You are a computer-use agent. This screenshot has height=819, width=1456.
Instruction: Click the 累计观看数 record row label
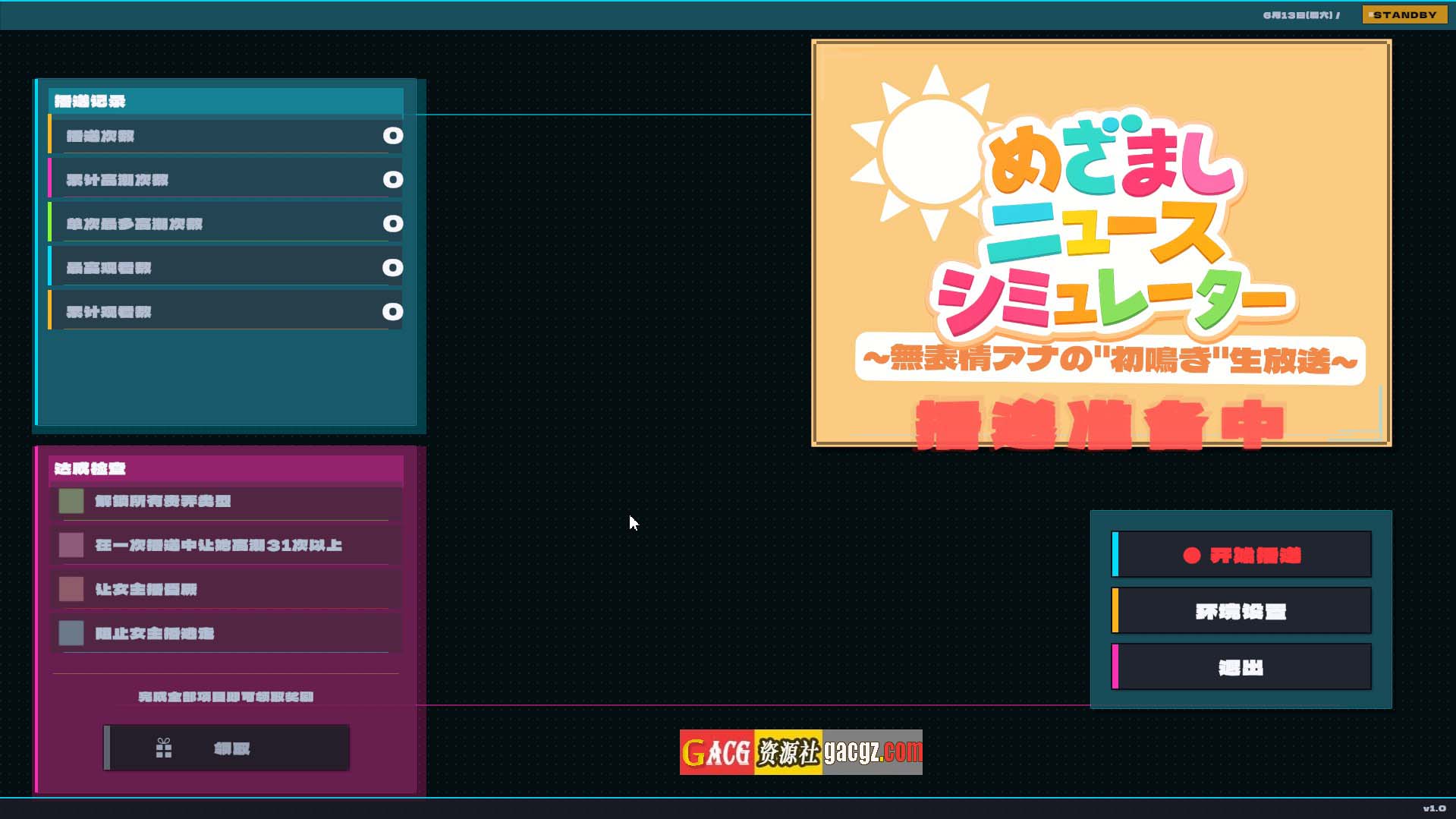click(108, 312)
